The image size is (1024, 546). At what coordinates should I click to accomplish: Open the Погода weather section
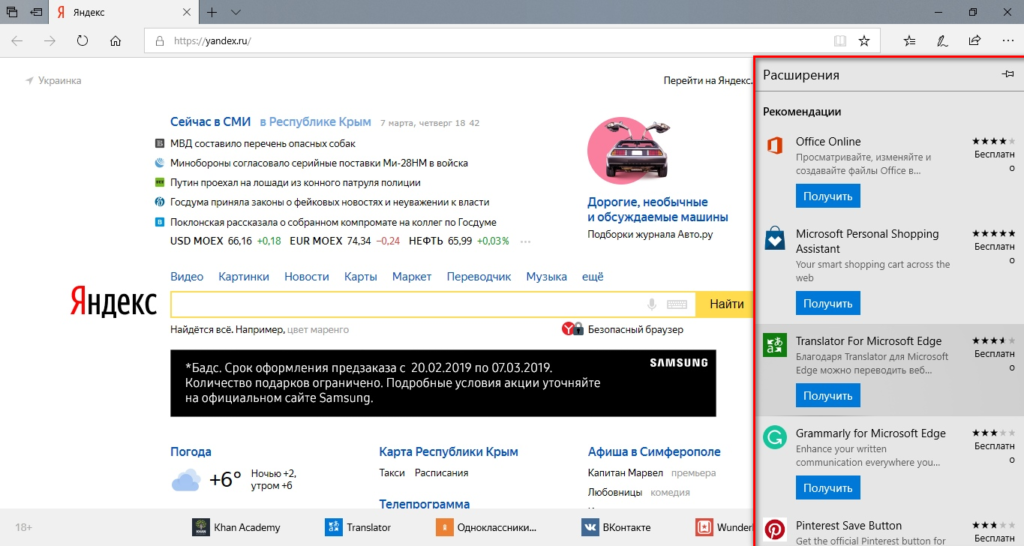tap(191, 451)
